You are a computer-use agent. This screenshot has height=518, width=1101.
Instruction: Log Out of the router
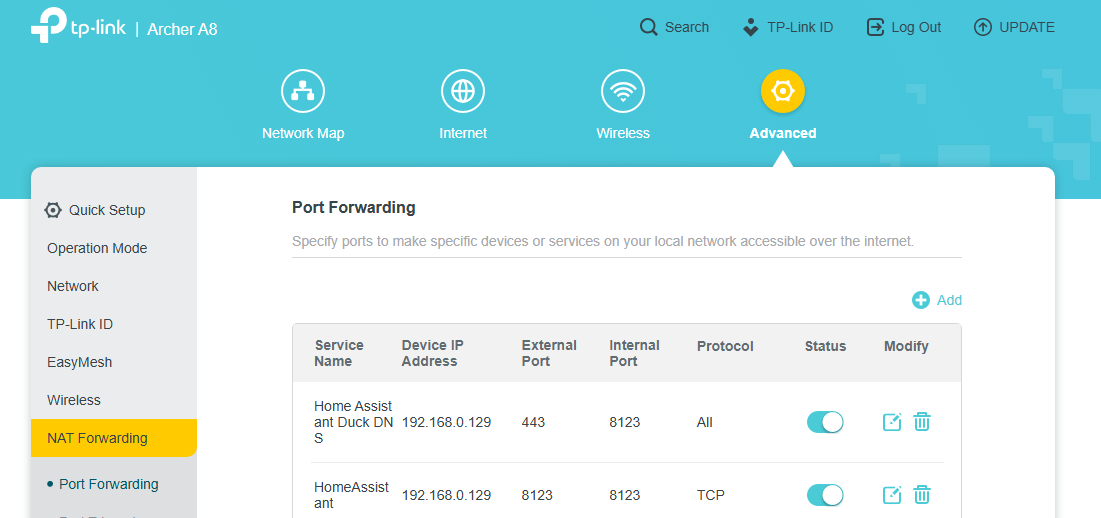[904, 27]
